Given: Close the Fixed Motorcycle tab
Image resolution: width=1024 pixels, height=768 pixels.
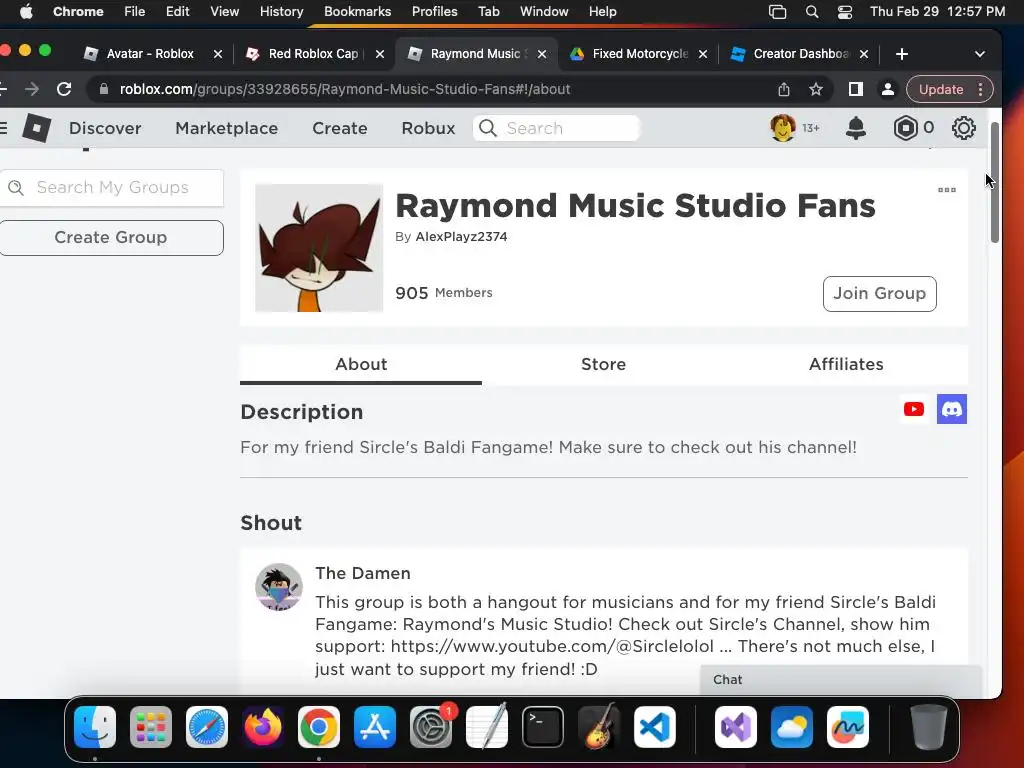Looking at the screenshot, I should point(703,54).
